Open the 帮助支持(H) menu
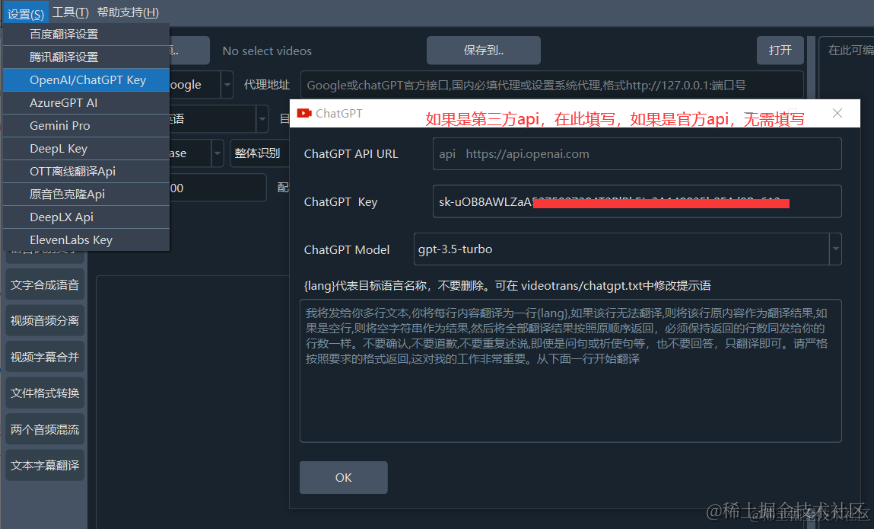874x529 pixels. click(128, 13)
